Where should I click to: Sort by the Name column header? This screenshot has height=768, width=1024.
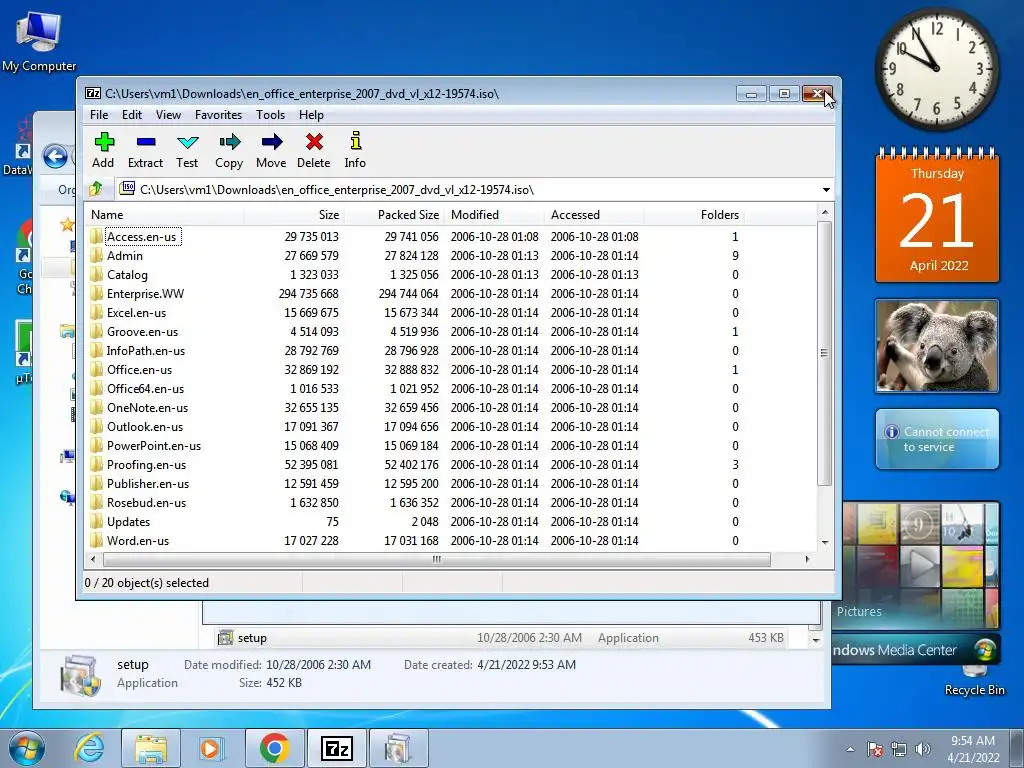165,215
